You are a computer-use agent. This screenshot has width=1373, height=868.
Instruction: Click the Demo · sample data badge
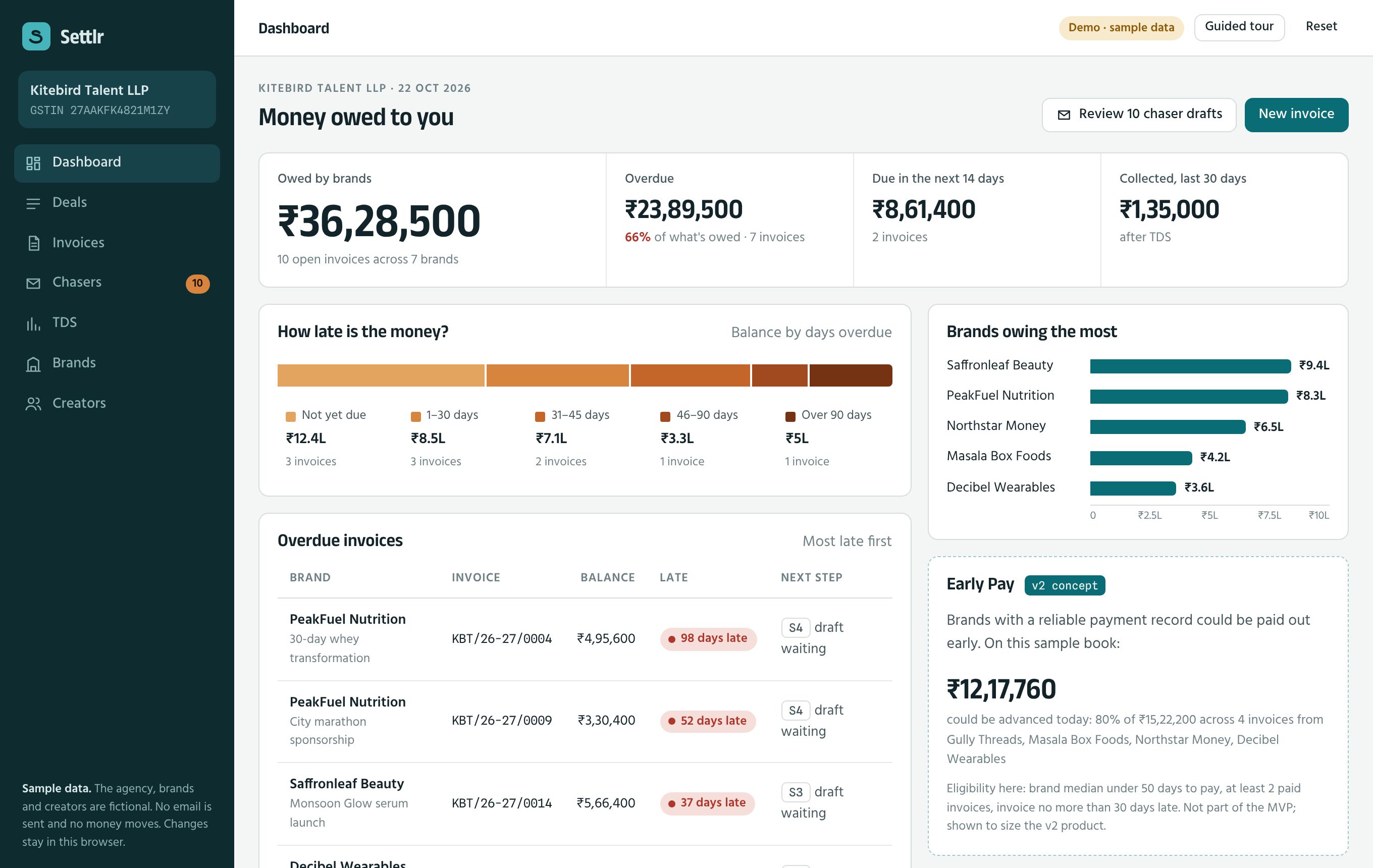(x=1121, y=28)
